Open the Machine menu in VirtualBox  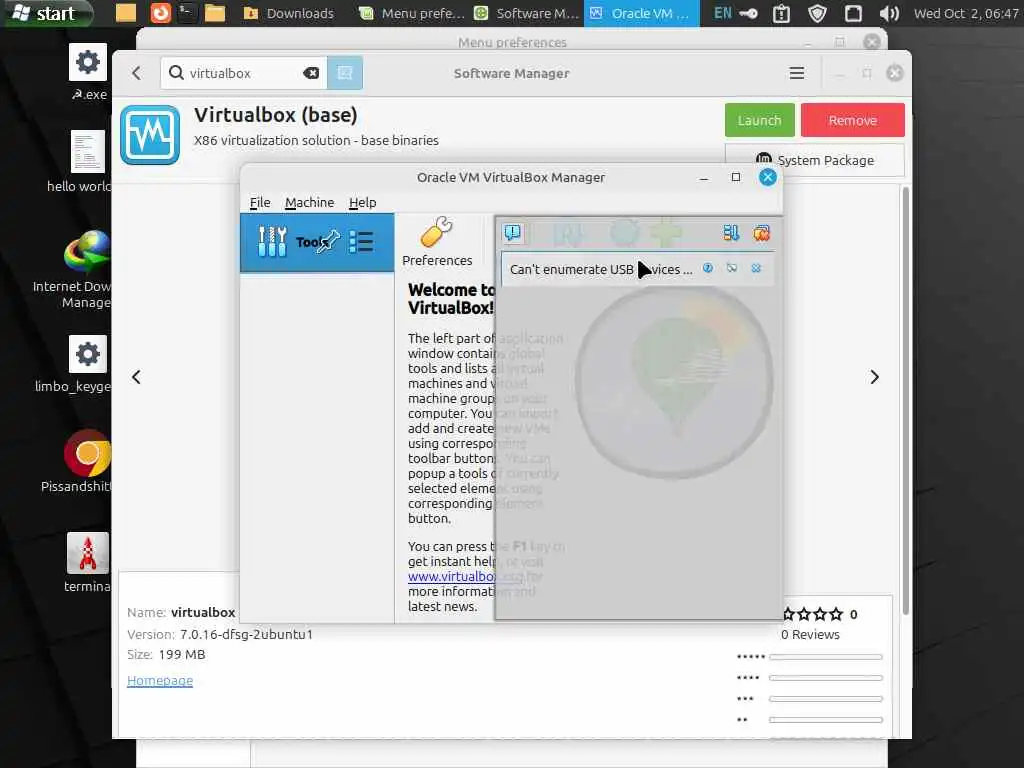click(x=310, y=202)
